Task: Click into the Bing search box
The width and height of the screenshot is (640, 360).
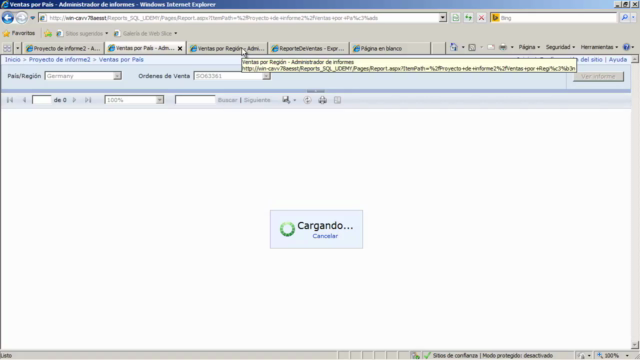Action: (x=558, y=18)
